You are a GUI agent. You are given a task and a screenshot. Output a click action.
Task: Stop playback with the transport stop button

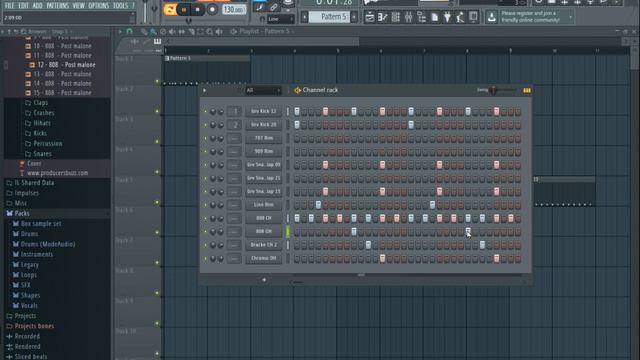(x=198, y=9)
